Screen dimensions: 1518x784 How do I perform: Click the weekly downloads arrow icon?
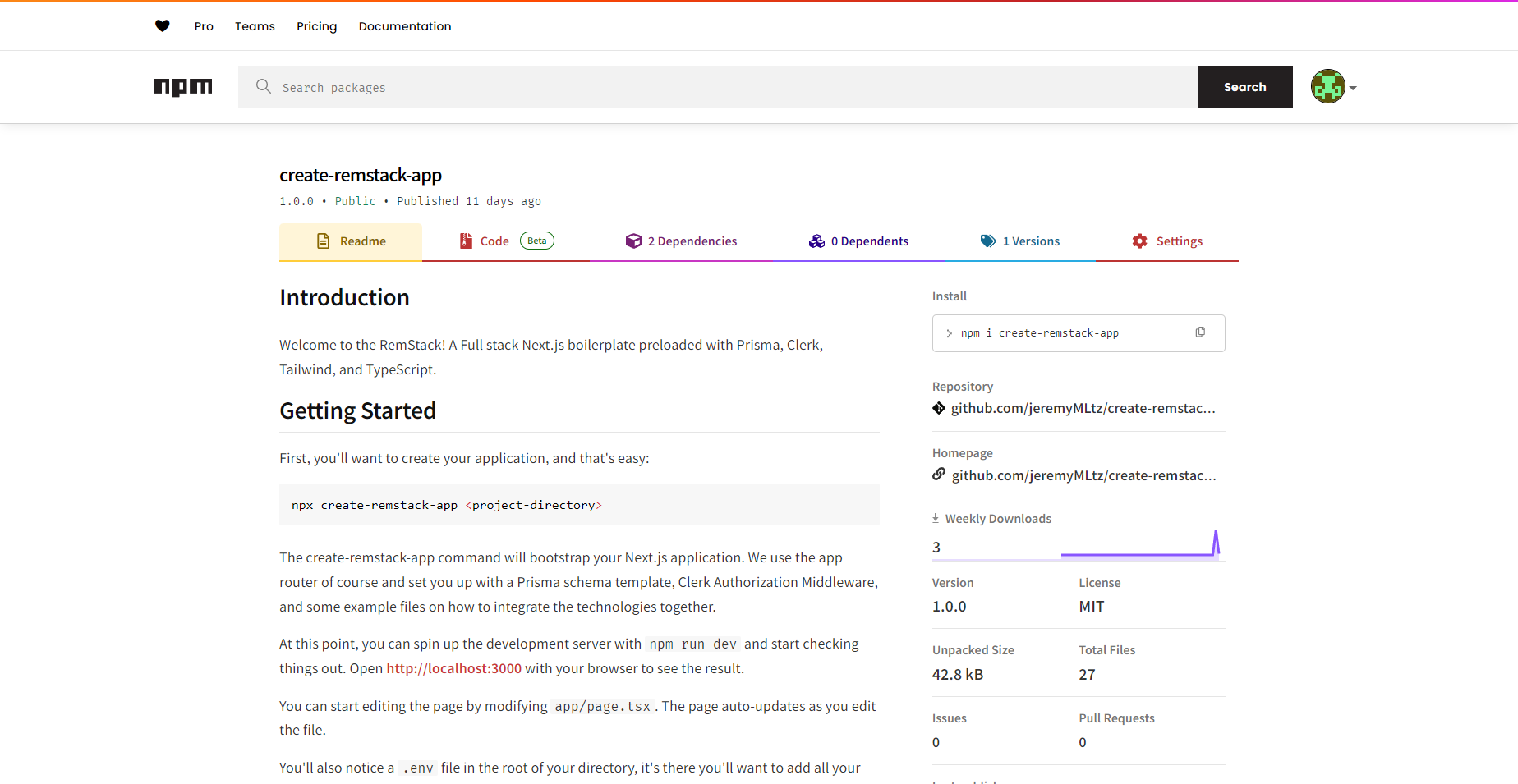pyautogui.click(x=936, y=518)
